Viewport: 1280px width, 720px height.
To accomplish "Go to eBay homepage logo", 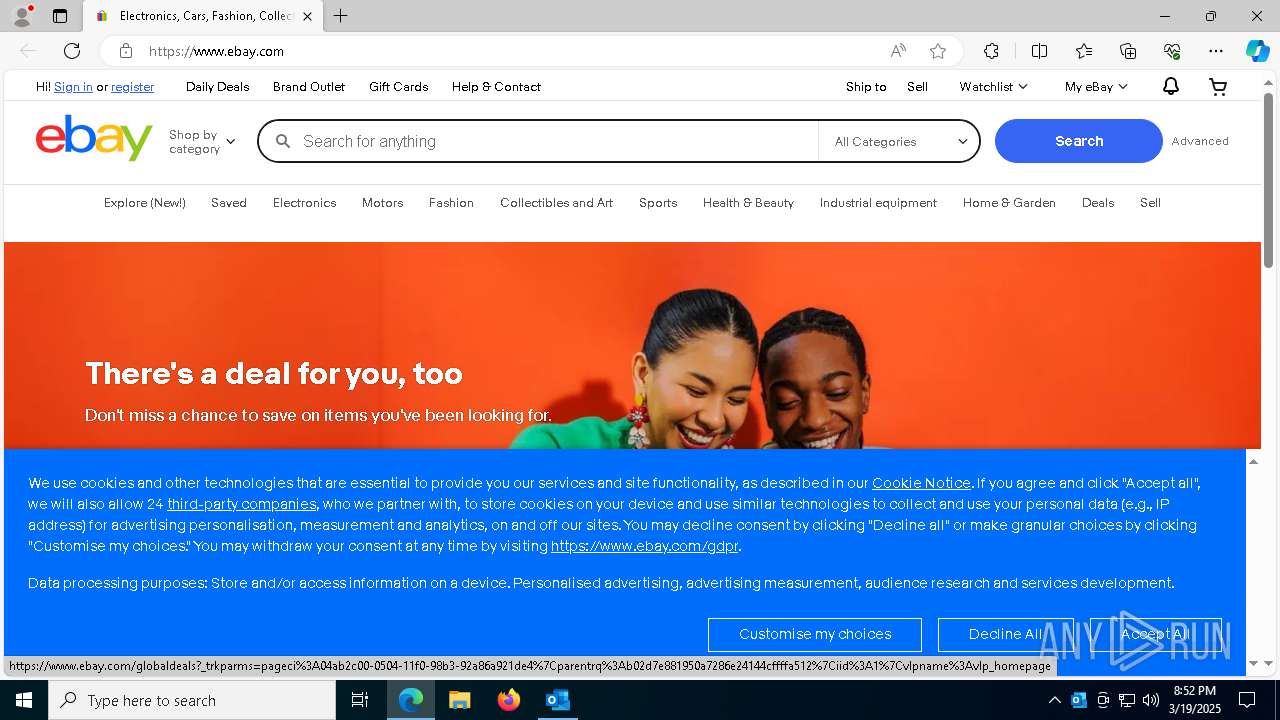I will click(94, 138).
